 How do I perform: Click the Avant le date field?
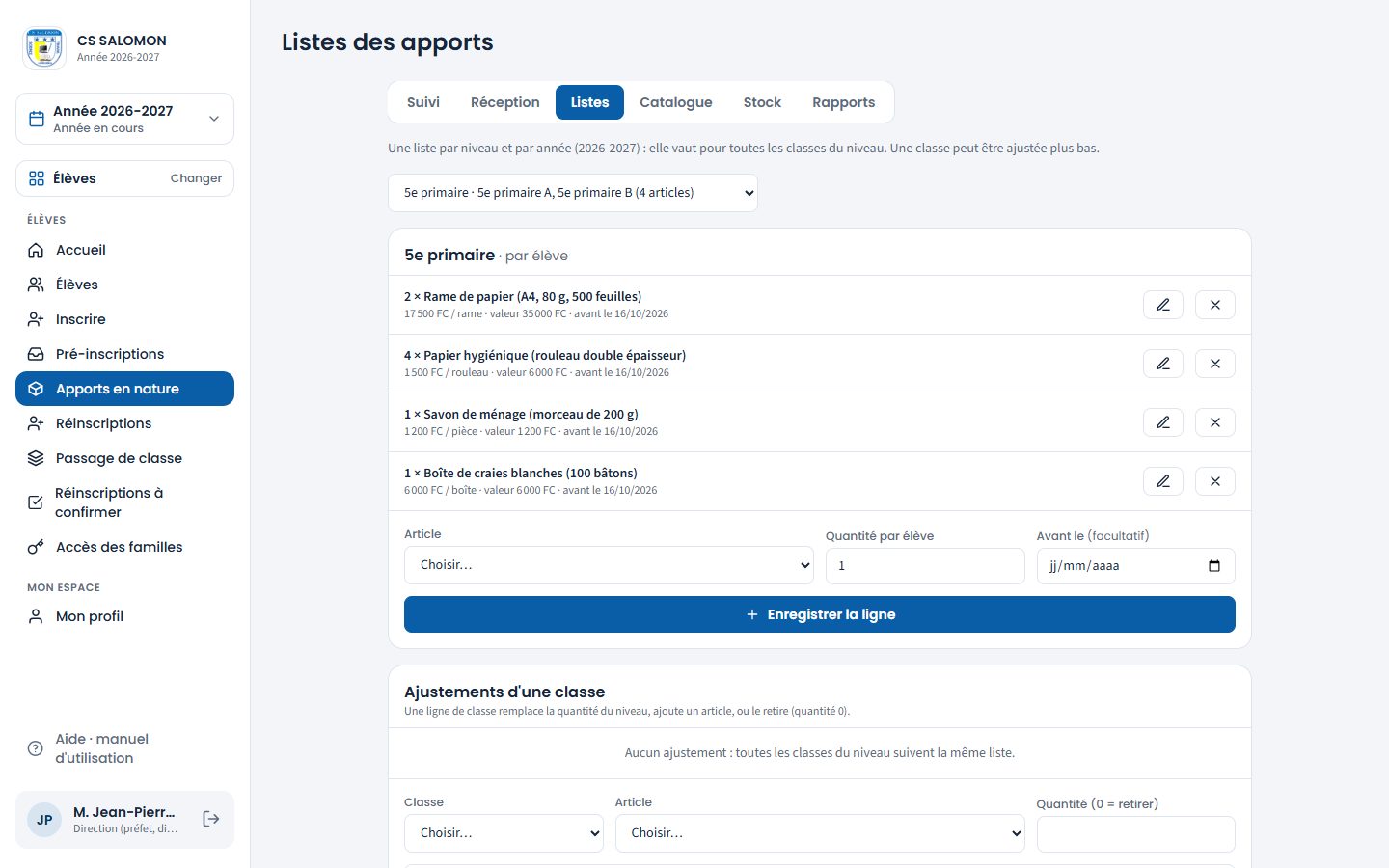[1136, 566]
